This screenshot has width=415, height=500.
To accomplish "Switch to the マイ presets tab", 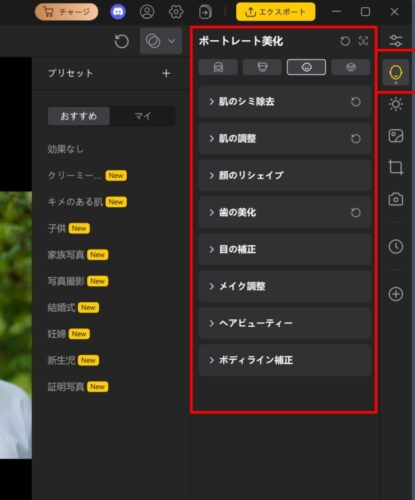I will point(142,116).
